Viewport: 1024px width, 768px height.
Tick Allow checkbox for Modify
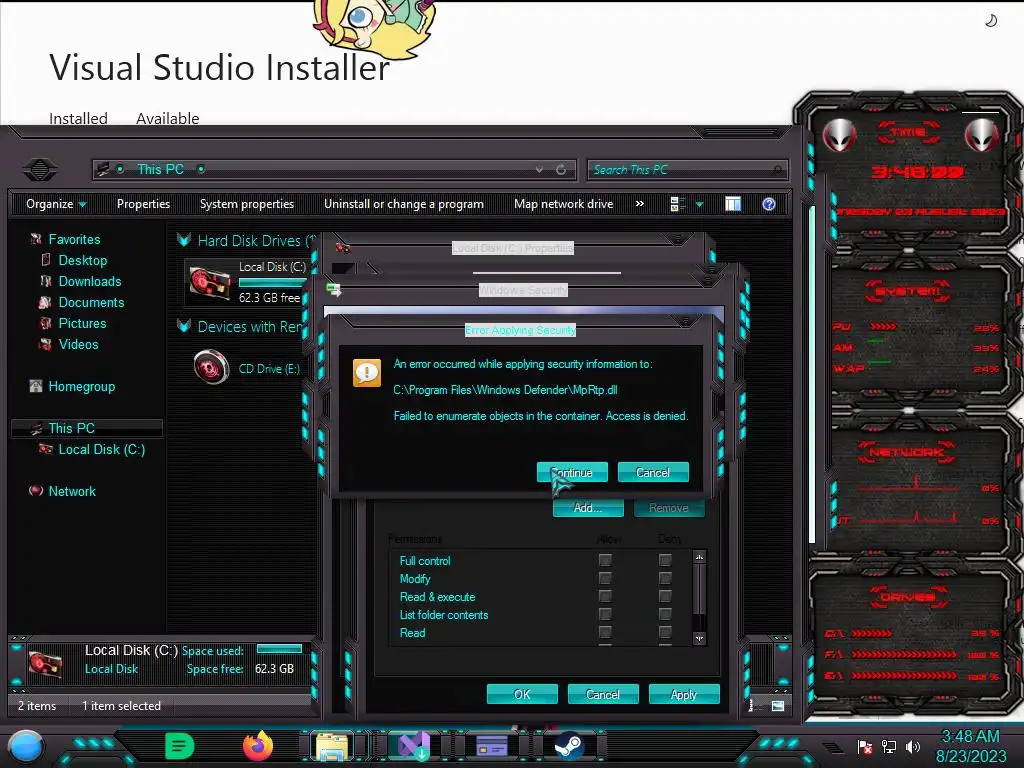[x=605, y=578]
